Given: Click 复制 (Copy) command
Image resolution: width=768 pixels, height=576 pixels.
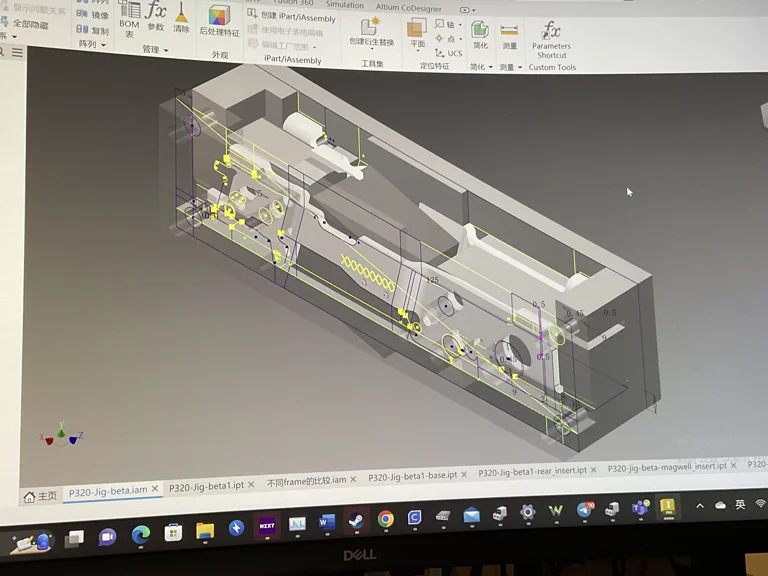Looking at the screenshot, I should [93, 30].
